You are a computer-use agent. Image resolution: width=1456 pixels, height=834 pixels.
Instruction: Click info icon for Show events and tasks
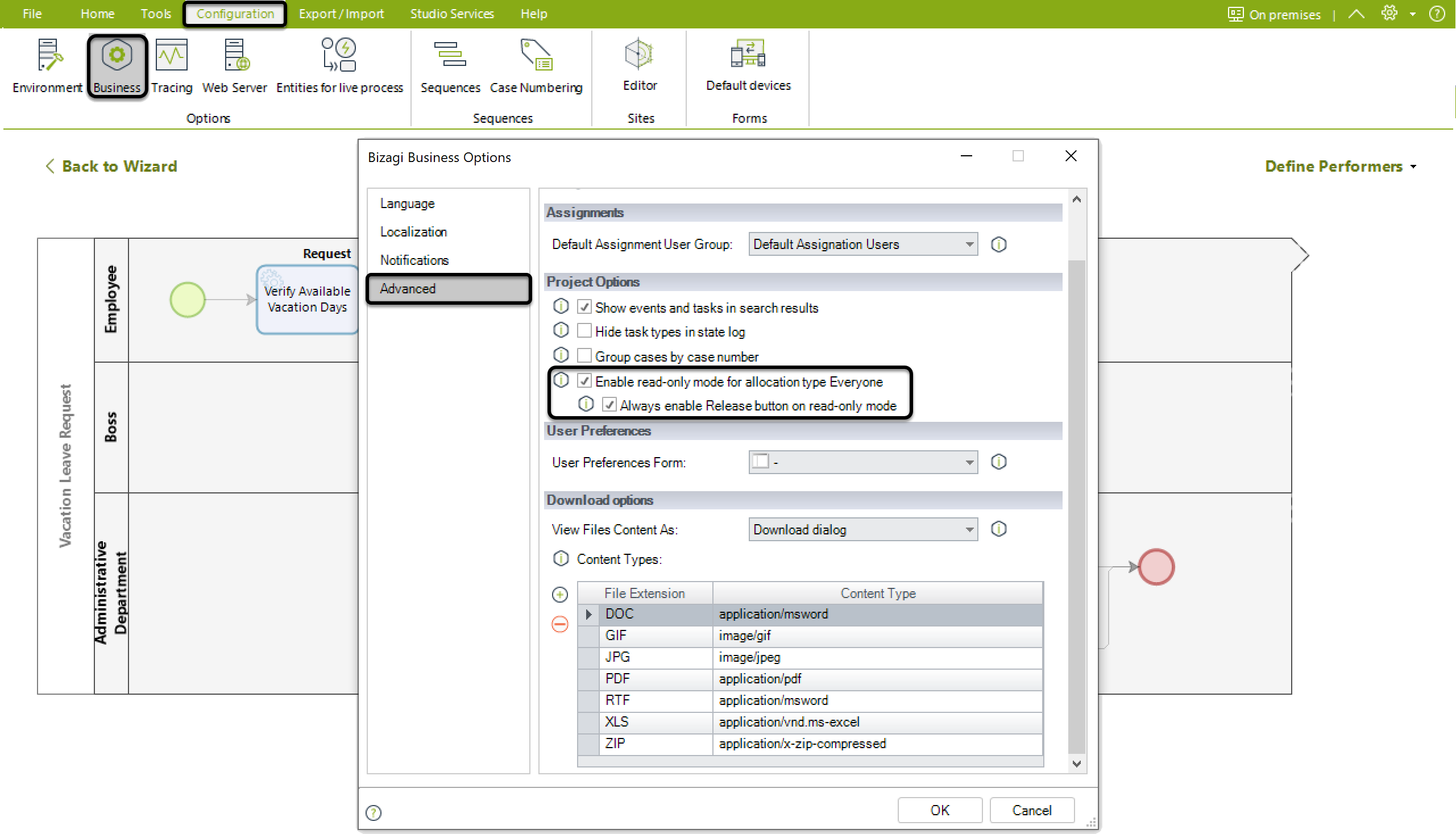click(561, 306)
